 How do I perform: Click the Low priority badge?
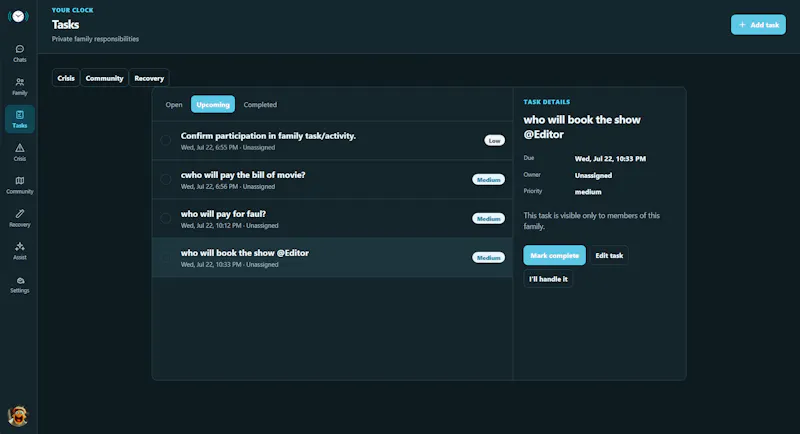494,140
